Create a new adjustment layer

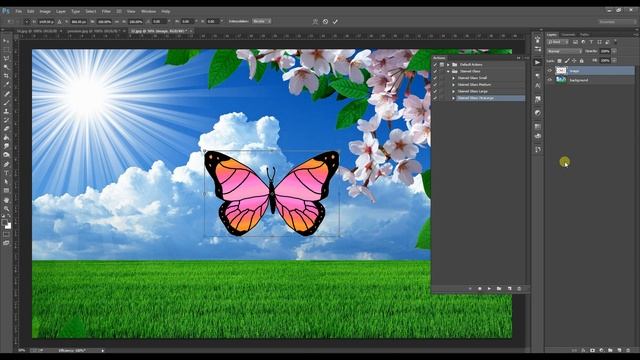pyautogui.click(x=601, y=350)
